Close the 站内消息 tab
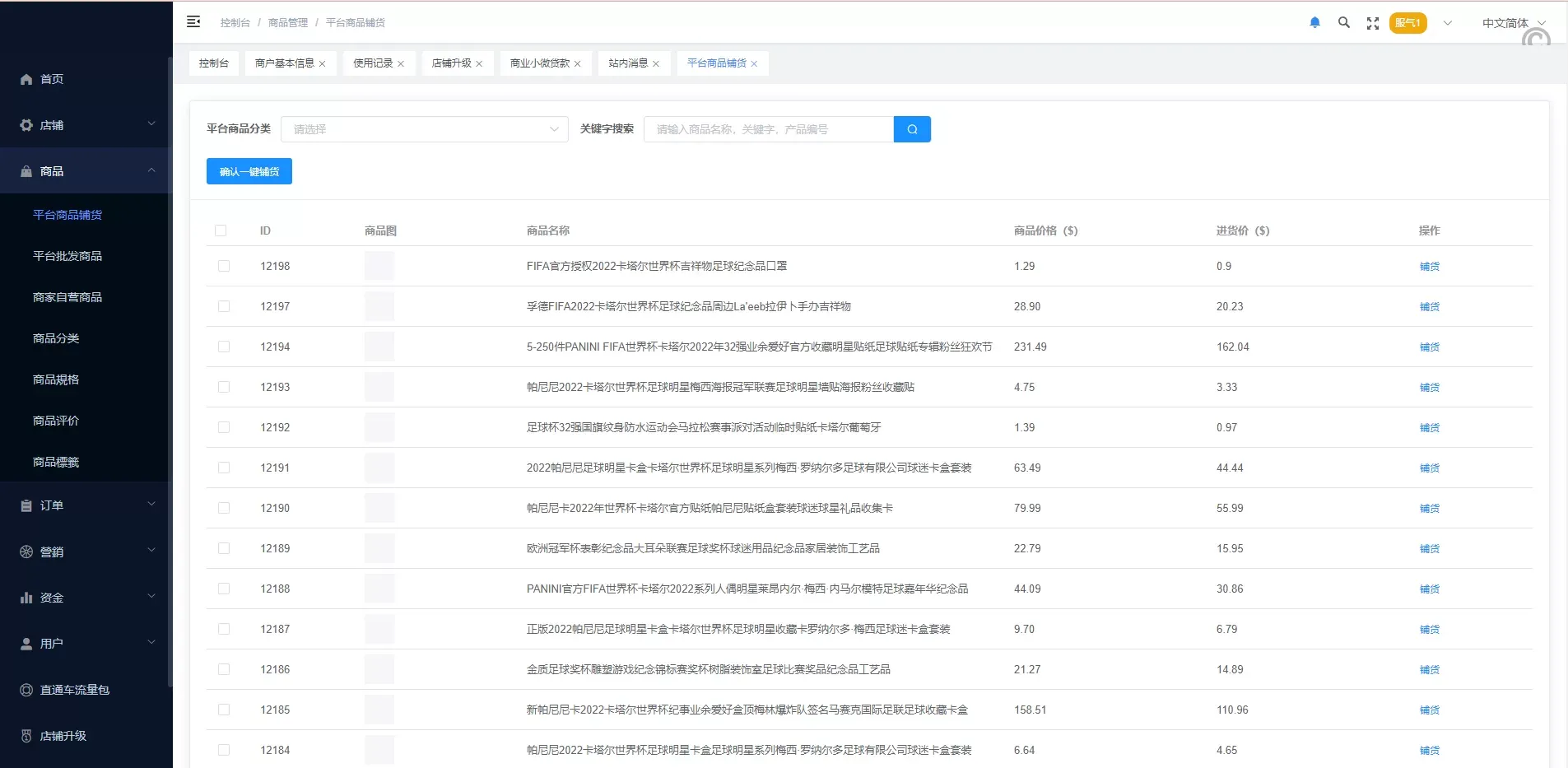1568x768 pixels. pyautogui.click(x=656, y=64)
